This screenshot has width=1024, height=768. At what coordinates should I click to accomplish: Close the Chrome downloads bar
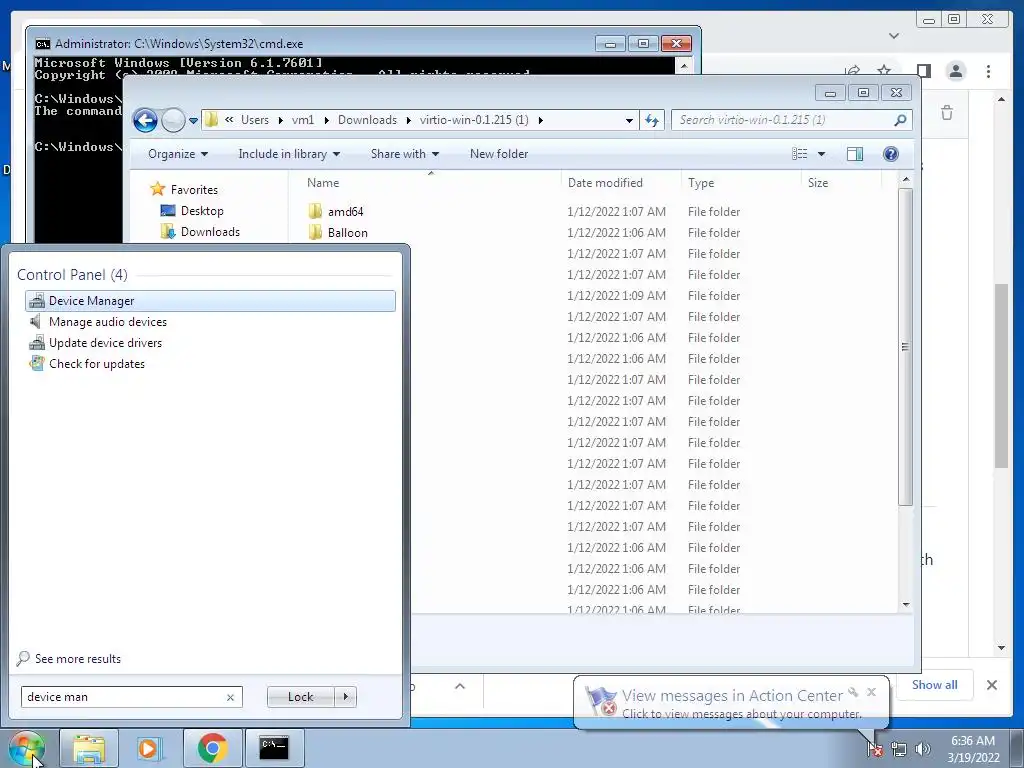(991, 685)
